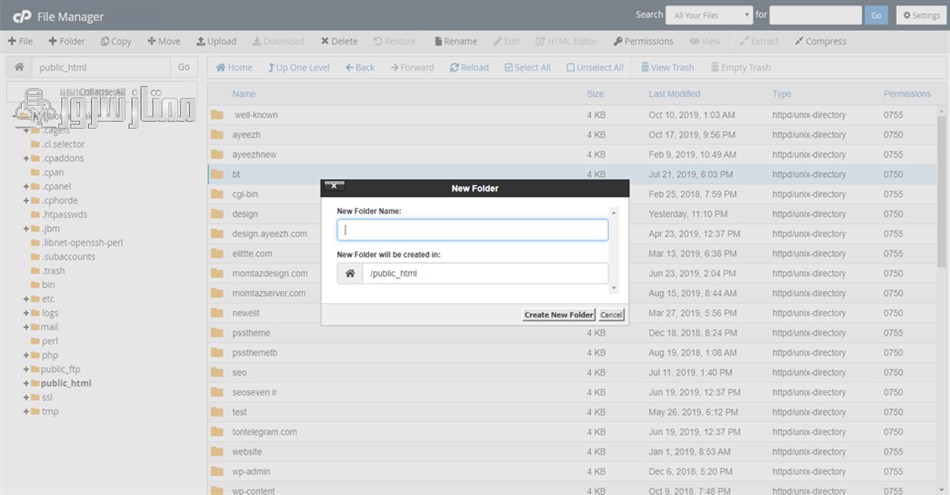Viewport: 950px width, 495px height.
Task: Select the .well-known folder row
Action: 573,115
